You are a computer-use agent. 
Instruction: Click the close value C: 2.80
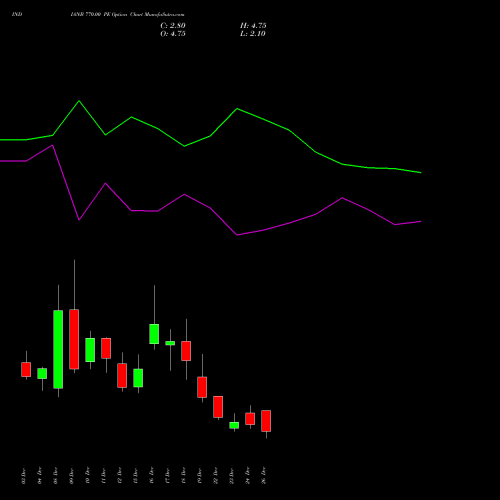click(173, 26)
